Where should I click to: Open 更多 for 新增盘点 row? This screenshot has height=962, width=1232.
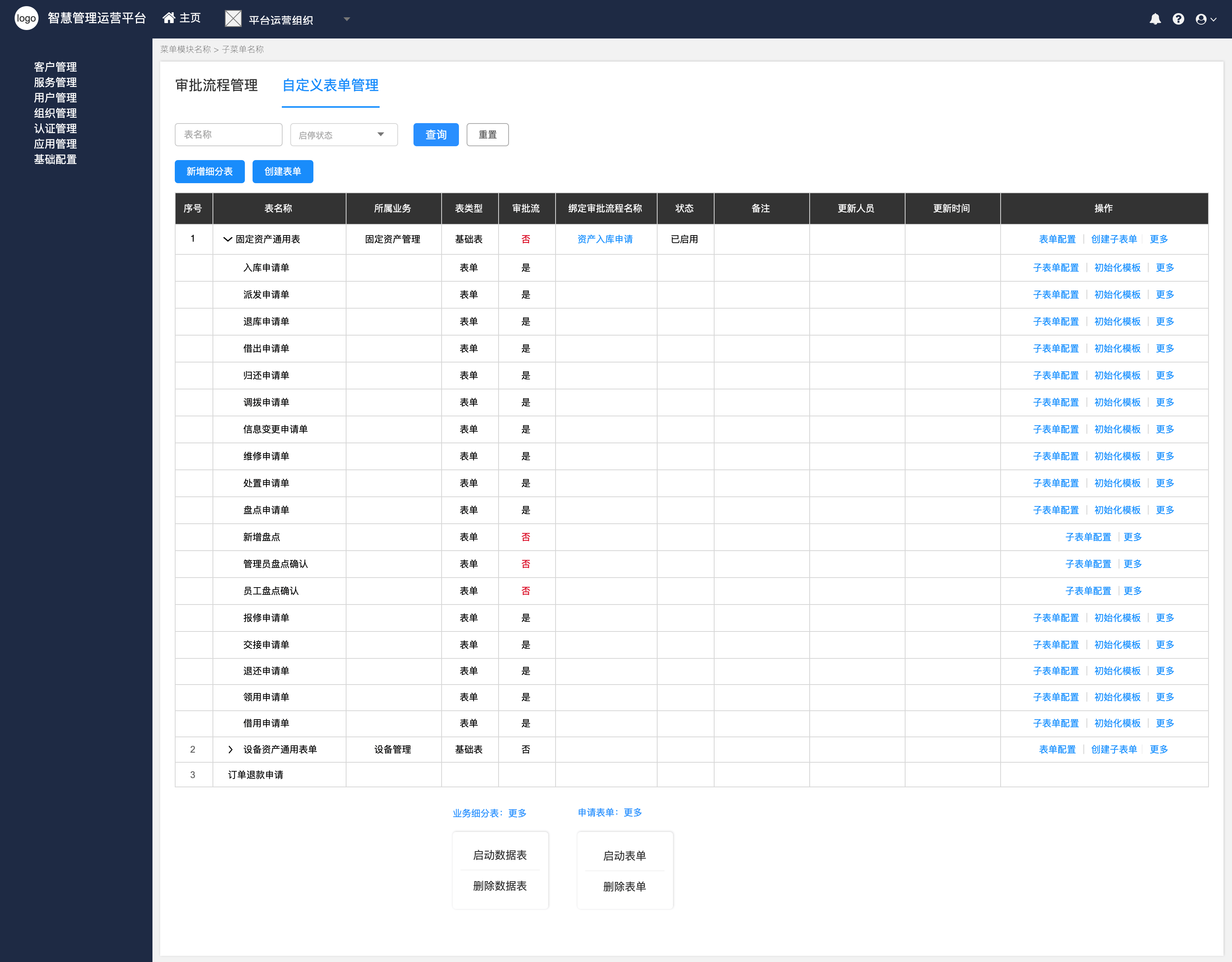(x=1133, y=537)
